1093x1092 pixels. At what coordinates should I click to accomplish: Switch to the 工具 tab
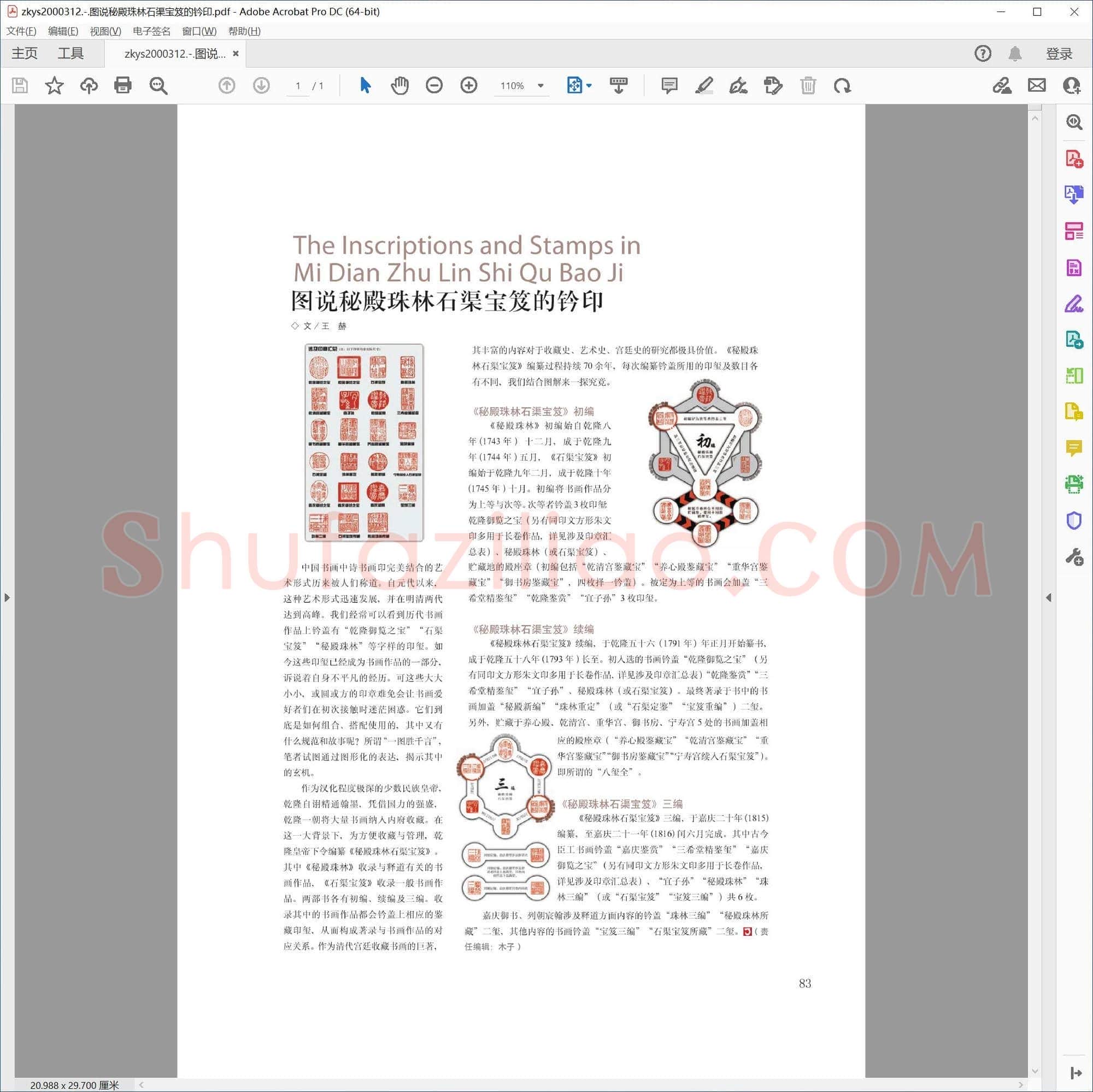pos(70,54)
